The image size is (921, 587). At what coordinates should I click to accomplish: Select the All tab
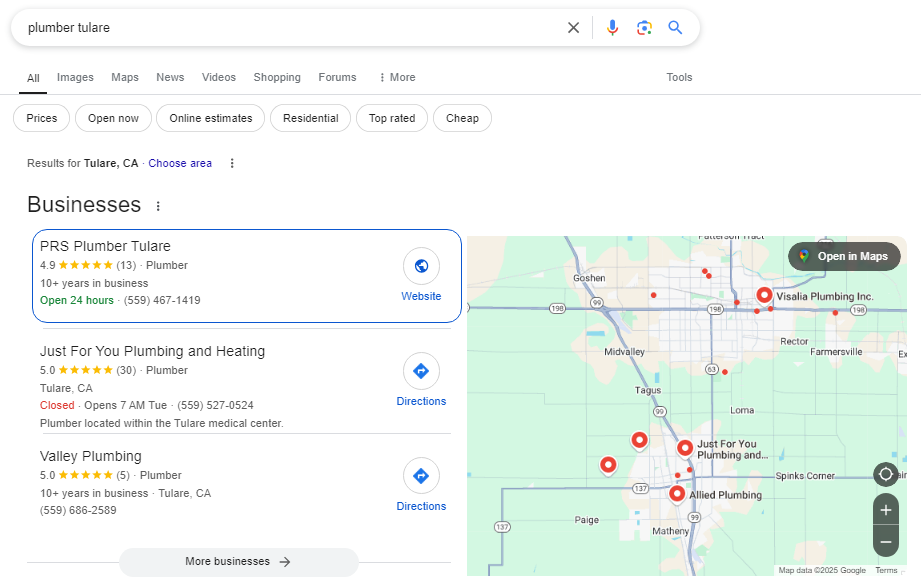(x=33, y=78)
